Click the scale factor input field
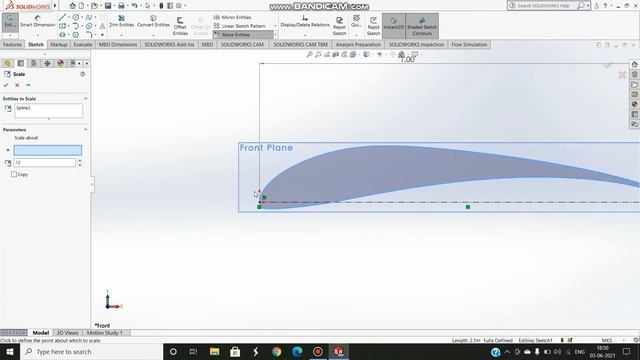The height and width of the screenshot is (360, 640). click(44, 162)
